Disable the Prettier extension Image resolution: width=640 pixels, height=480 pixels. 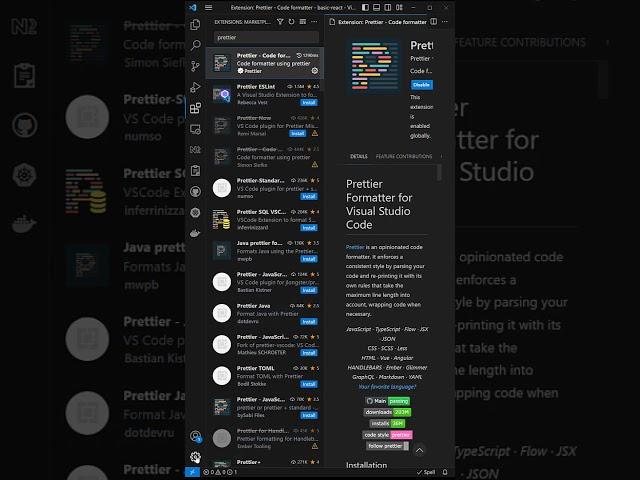pyautogui.click(x=421, y=85)
